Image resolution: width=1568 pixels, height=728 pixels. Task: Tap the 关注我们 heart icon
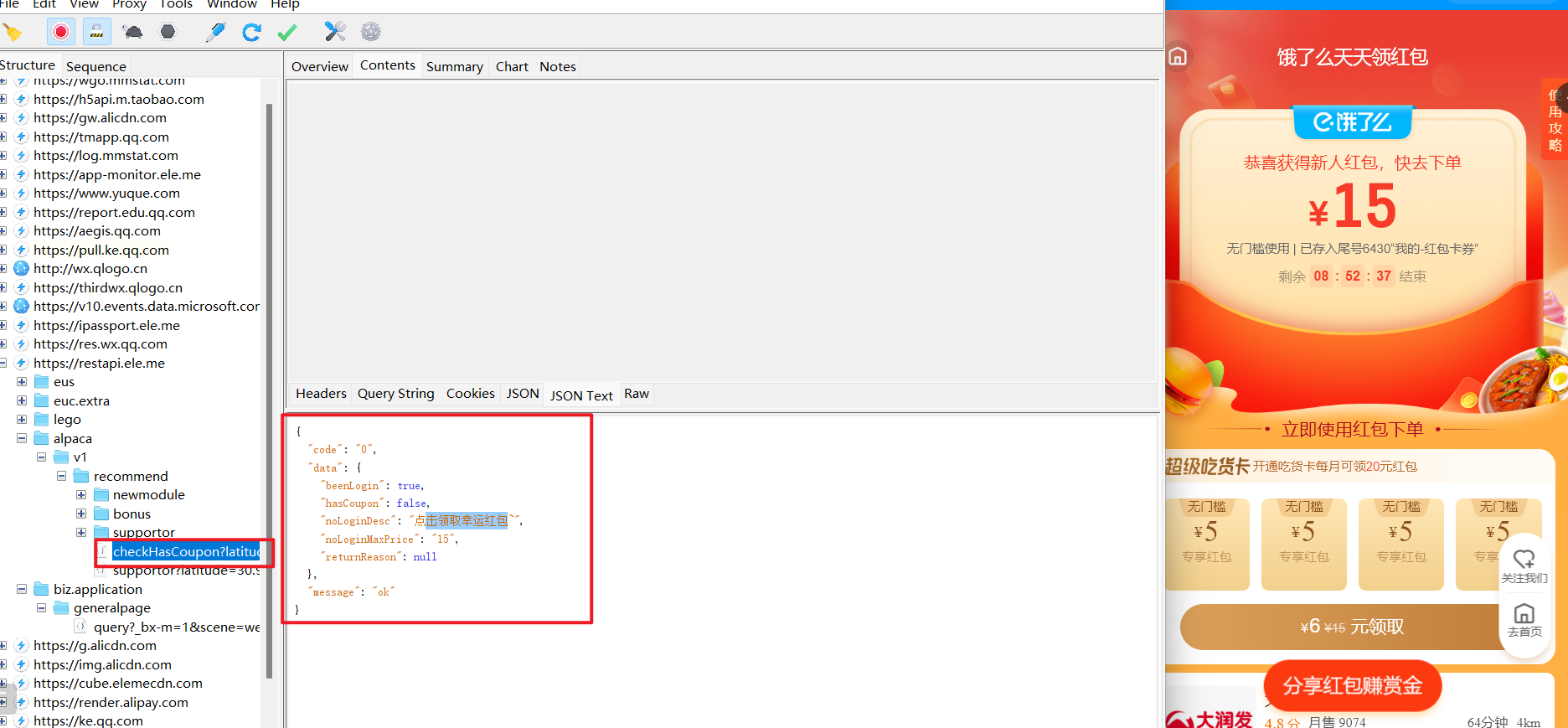[1524, 559]
